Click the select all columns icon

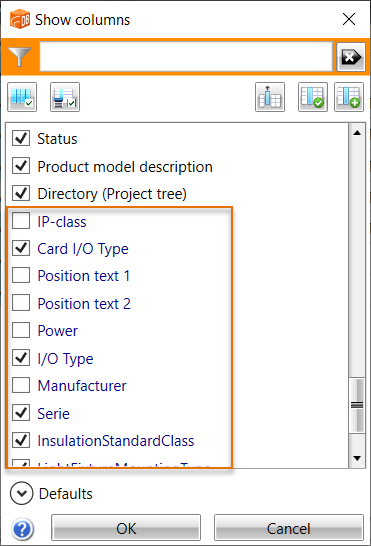pos(22,97)
